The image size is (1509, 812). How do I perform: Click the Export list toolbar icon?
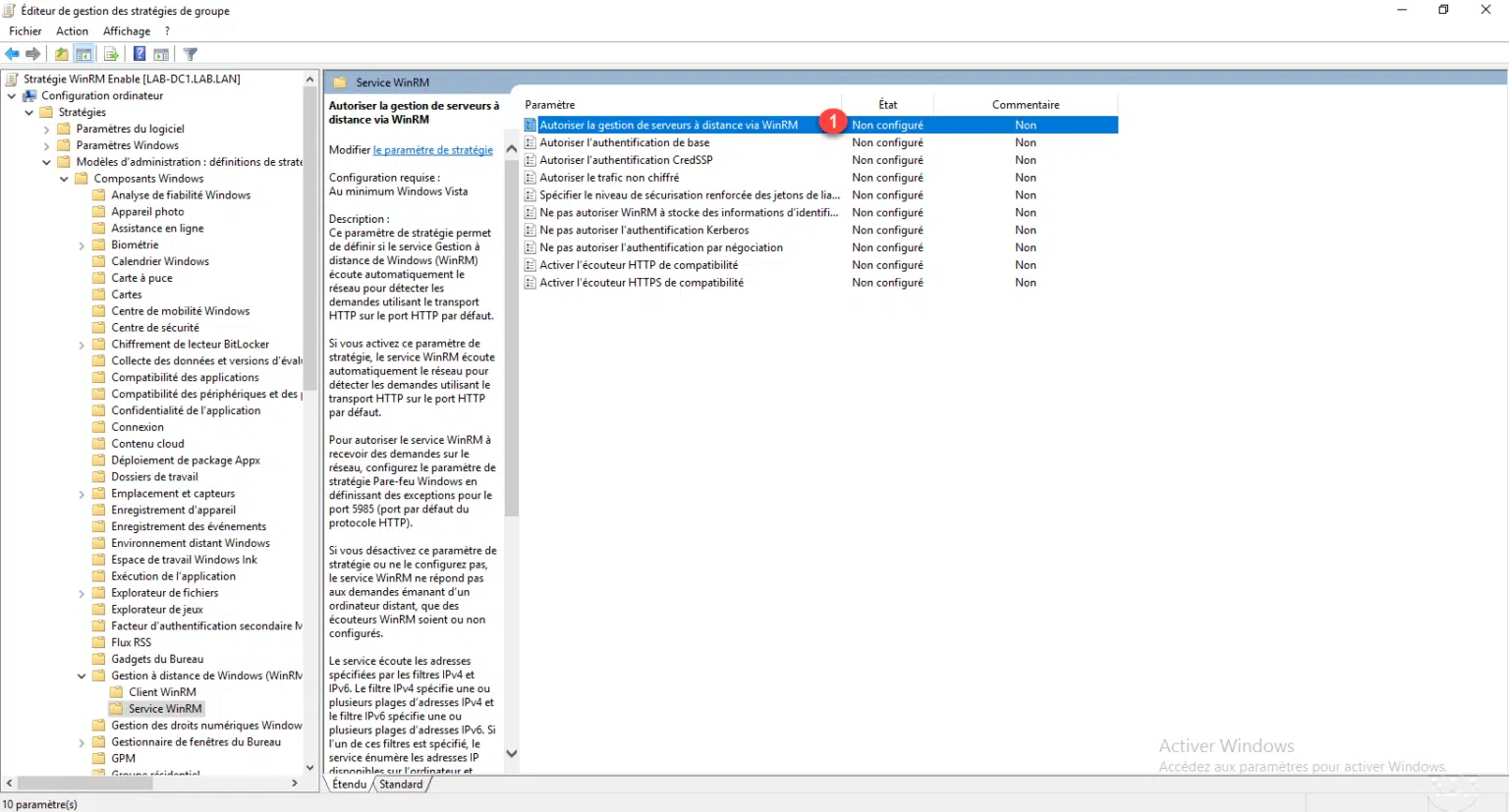tap(111, 54)
